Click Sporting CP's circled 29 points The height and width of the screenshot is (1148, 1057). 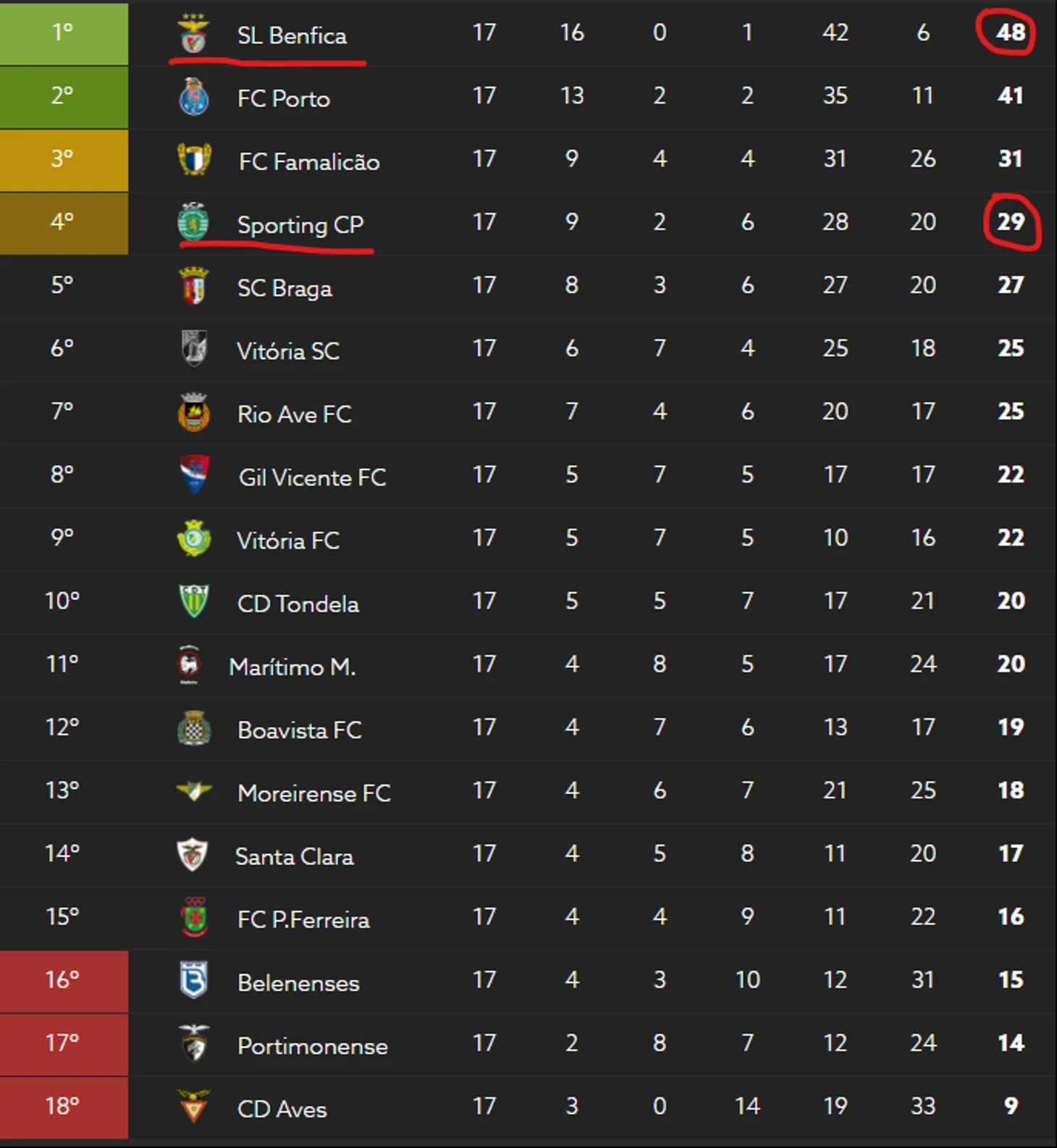(x=1011, y=221)
